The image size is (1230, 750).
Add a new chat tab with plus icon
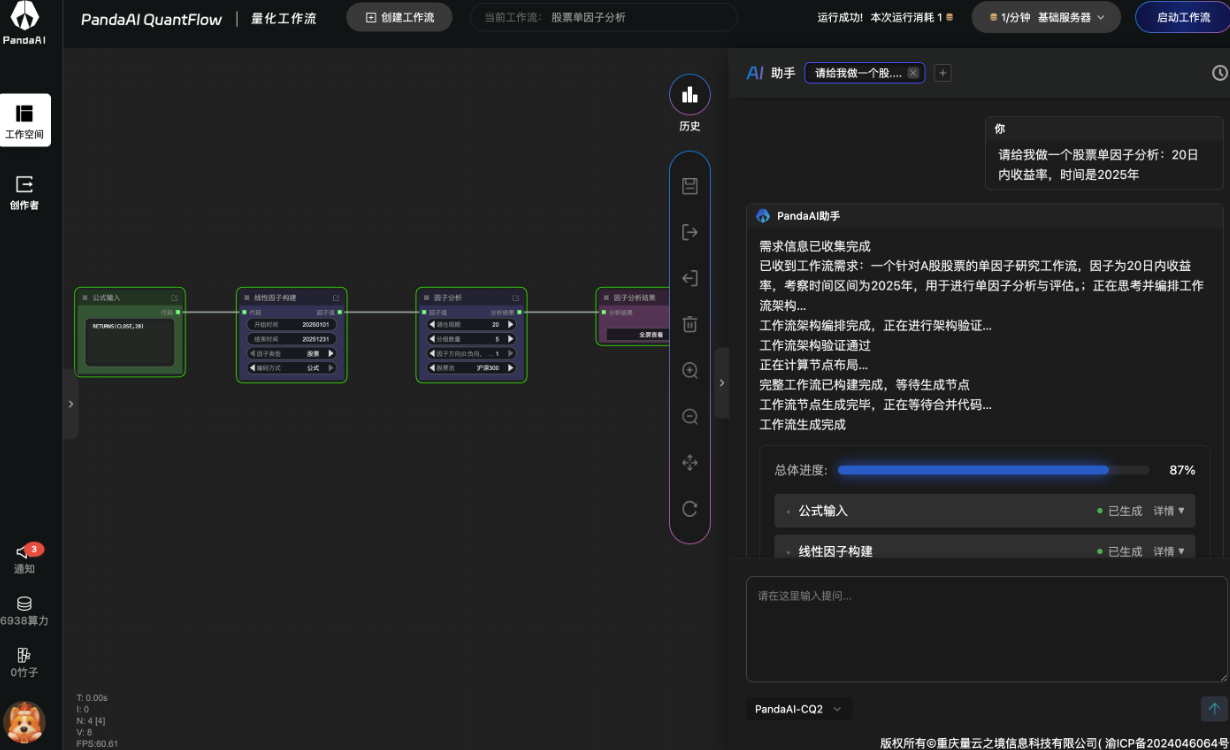[x=942, y=73]
